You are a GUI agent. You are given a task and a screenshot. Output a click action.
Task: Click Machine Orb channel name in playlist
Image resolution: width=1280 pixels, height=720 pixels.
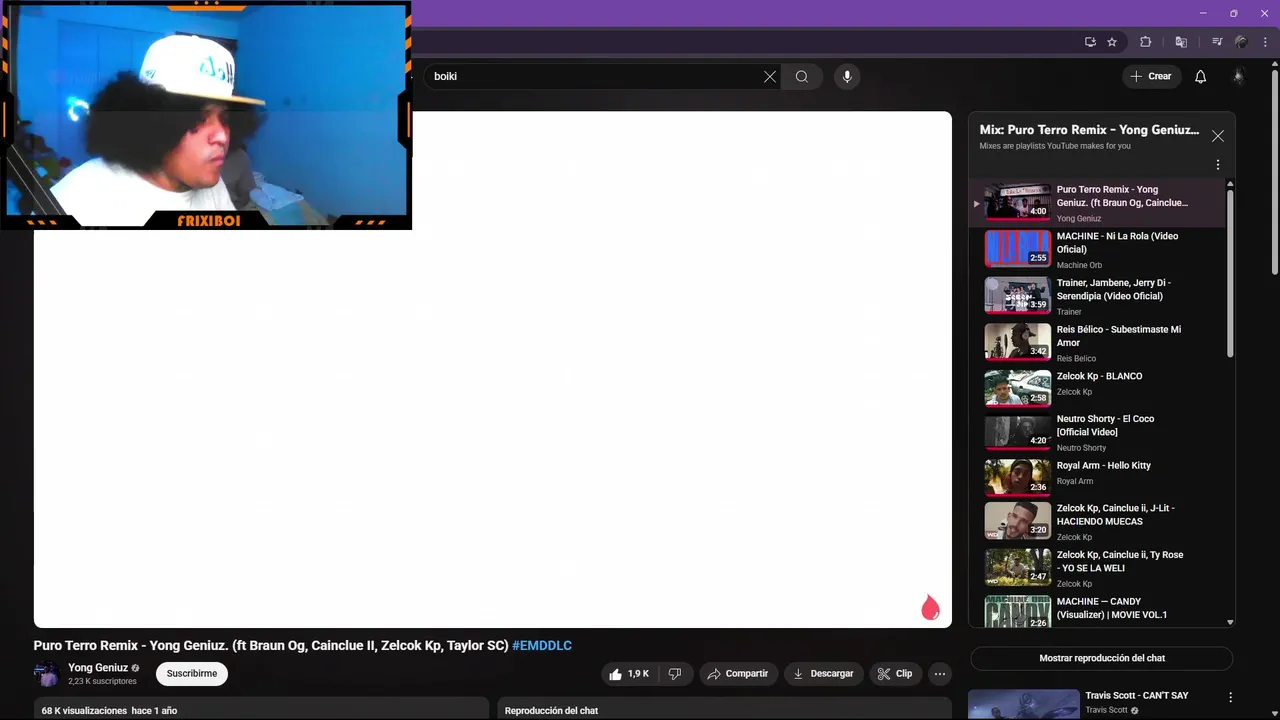[1079, 266]
